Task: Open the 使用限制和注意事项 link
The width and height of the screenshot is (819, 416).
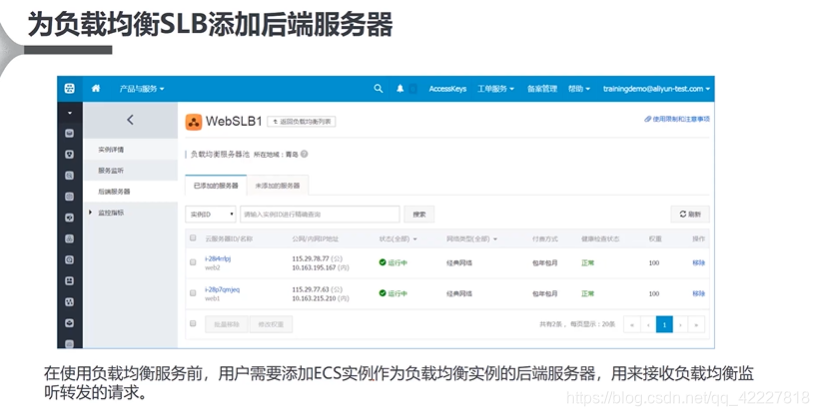Action: (677, 119)
